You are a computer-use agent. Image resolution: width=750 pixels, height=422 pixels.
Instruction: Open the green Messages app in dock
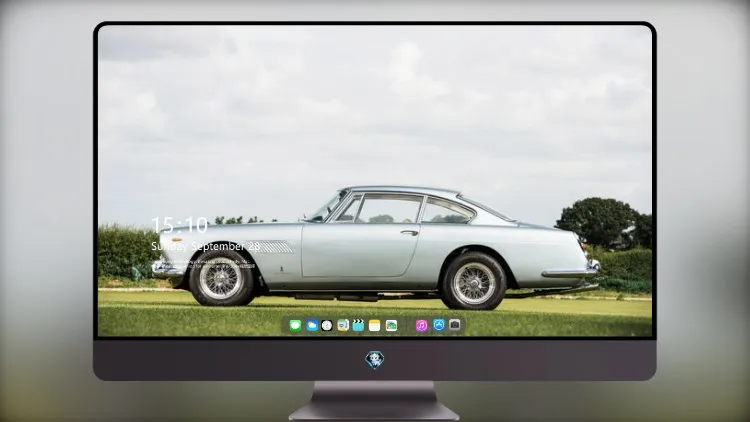(295, 326)
